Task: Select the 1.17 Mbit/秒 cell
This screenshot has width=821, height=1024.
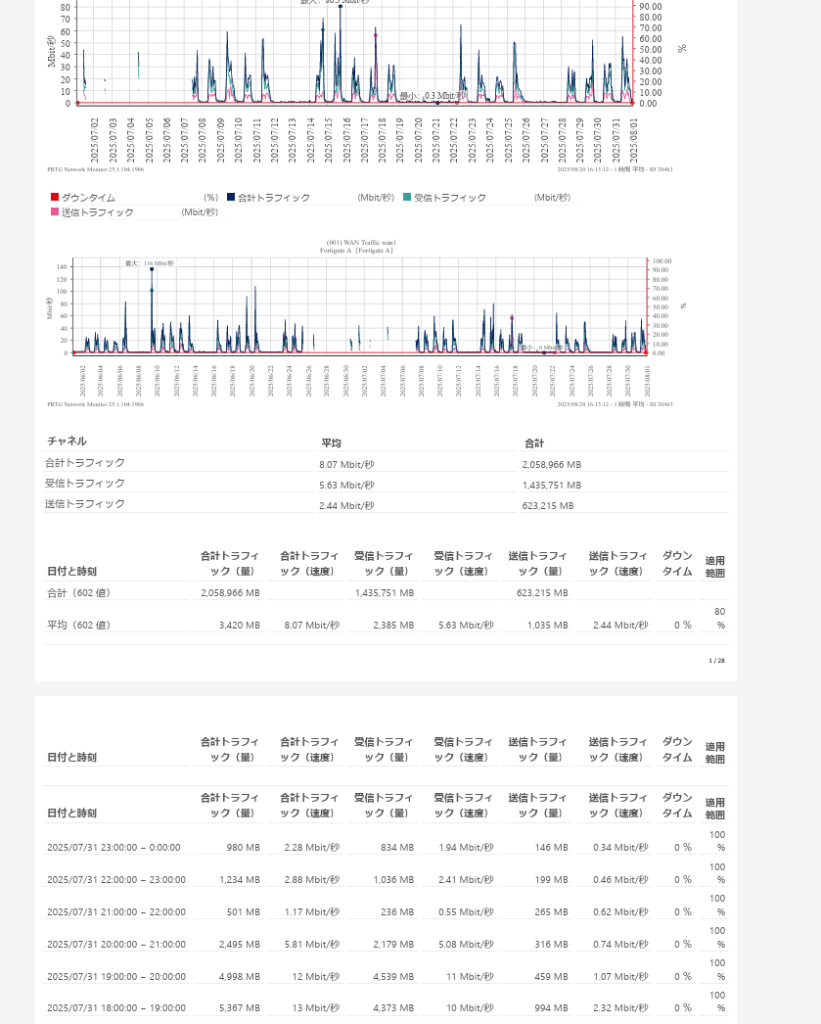Action: point(312,912)
